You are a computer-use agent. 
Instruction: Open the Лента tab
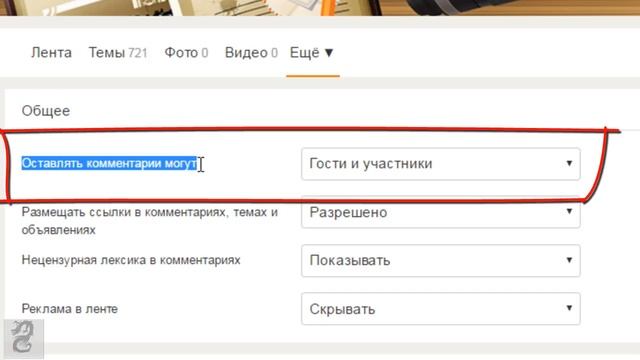tap(51, 53)
